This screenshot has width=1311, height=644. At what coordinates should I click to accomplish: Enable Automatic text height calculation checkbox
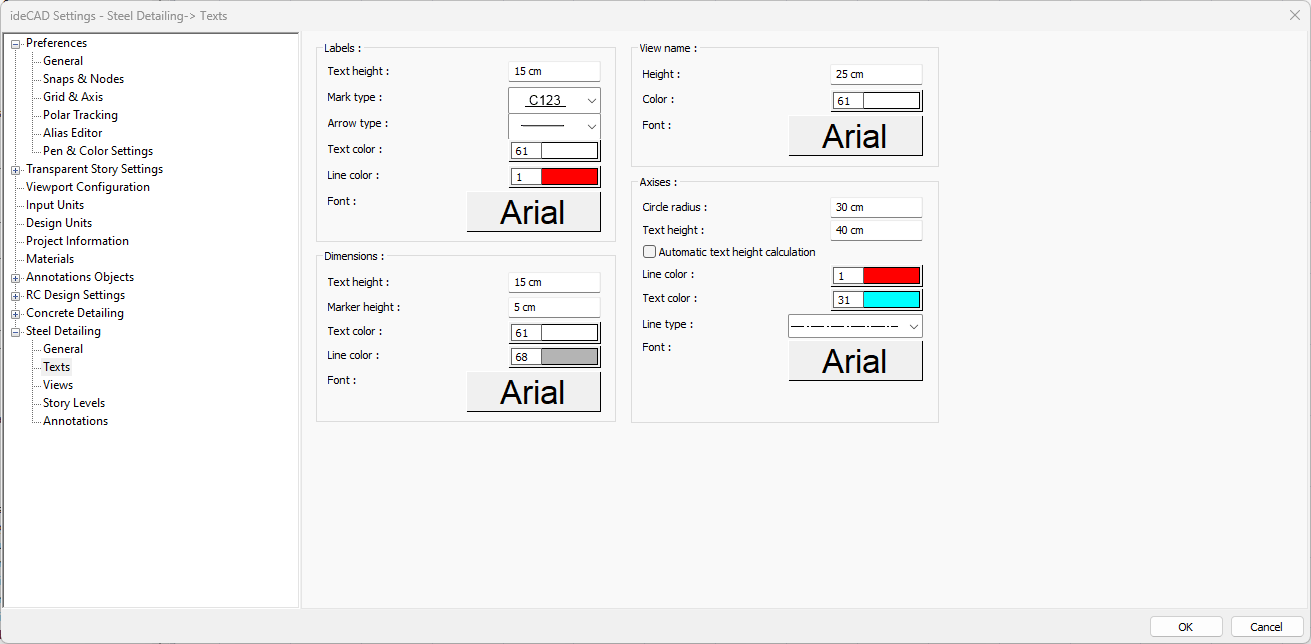tap(649, 252)
